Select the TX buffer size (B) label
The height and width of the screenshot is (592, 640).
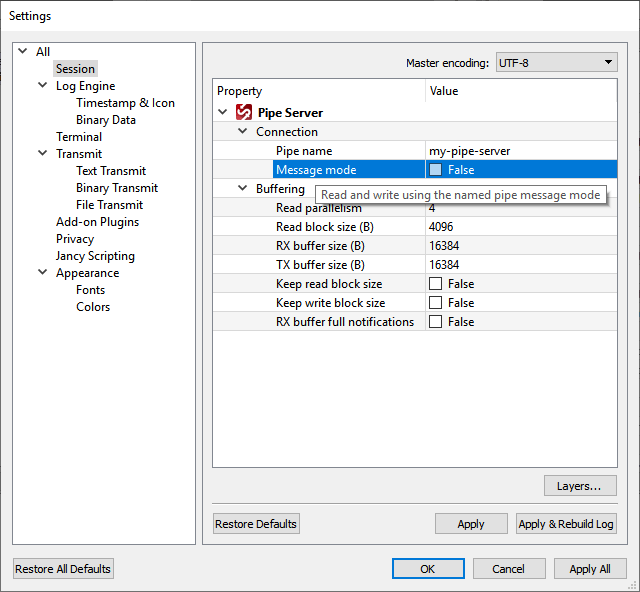click(x=320, y=265)
